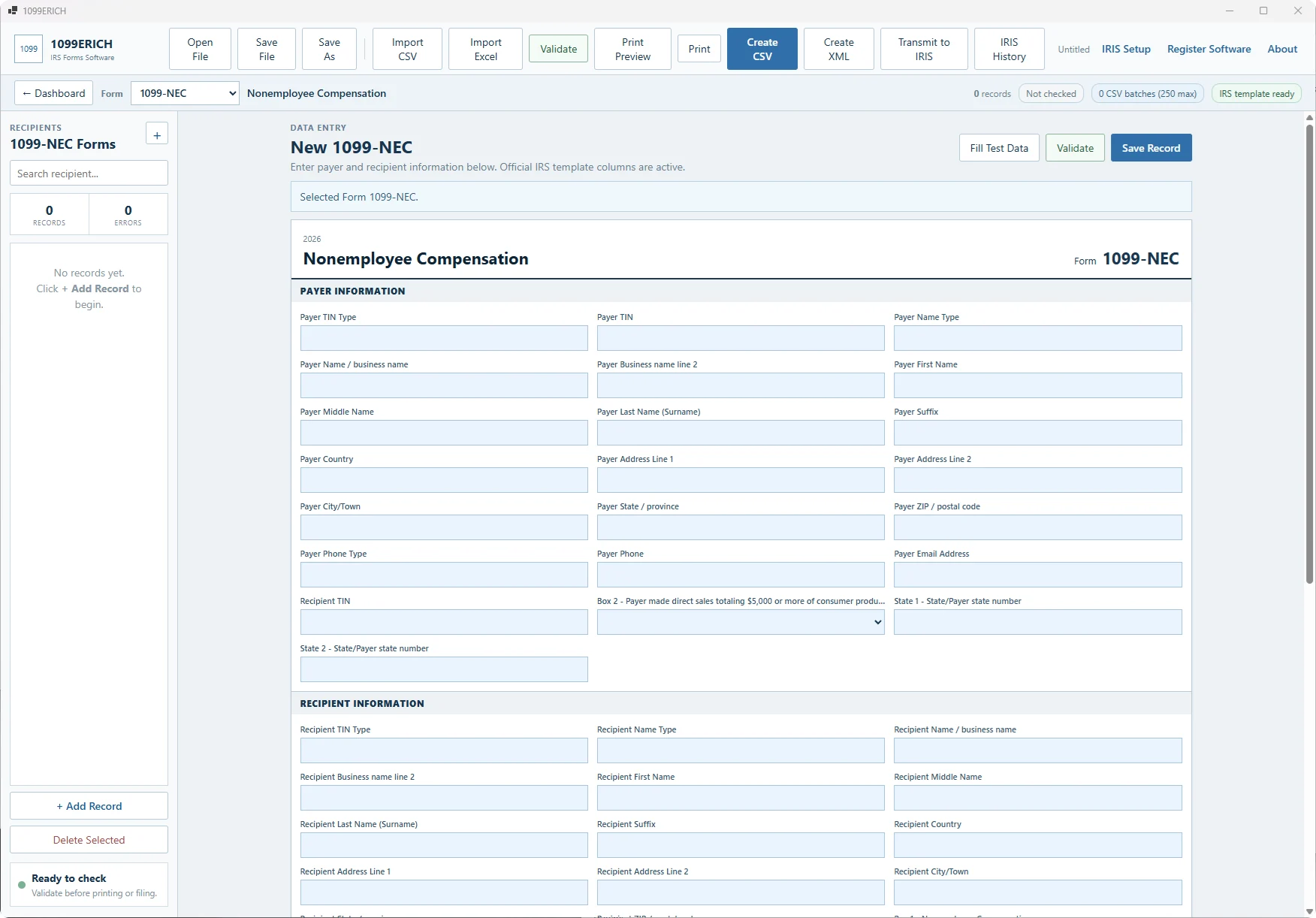Click the plus icon beside 1099-NEC Forms
The height and width of the screenshot is (918, 1316).
tap(157, 135)
